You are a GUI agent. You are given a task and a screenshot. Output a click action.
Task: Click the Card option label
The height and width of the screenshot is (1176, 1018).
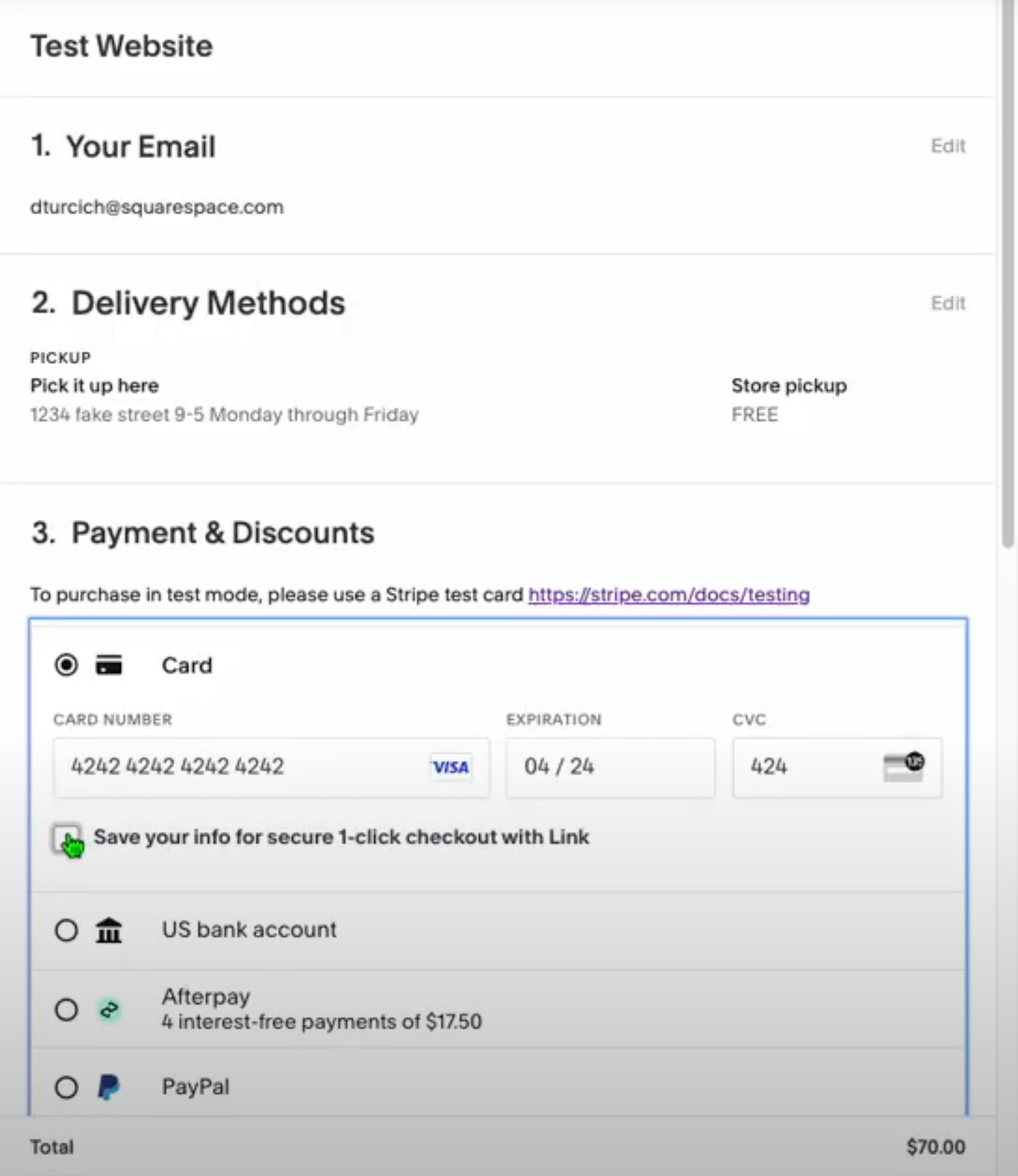pos(187,666)
